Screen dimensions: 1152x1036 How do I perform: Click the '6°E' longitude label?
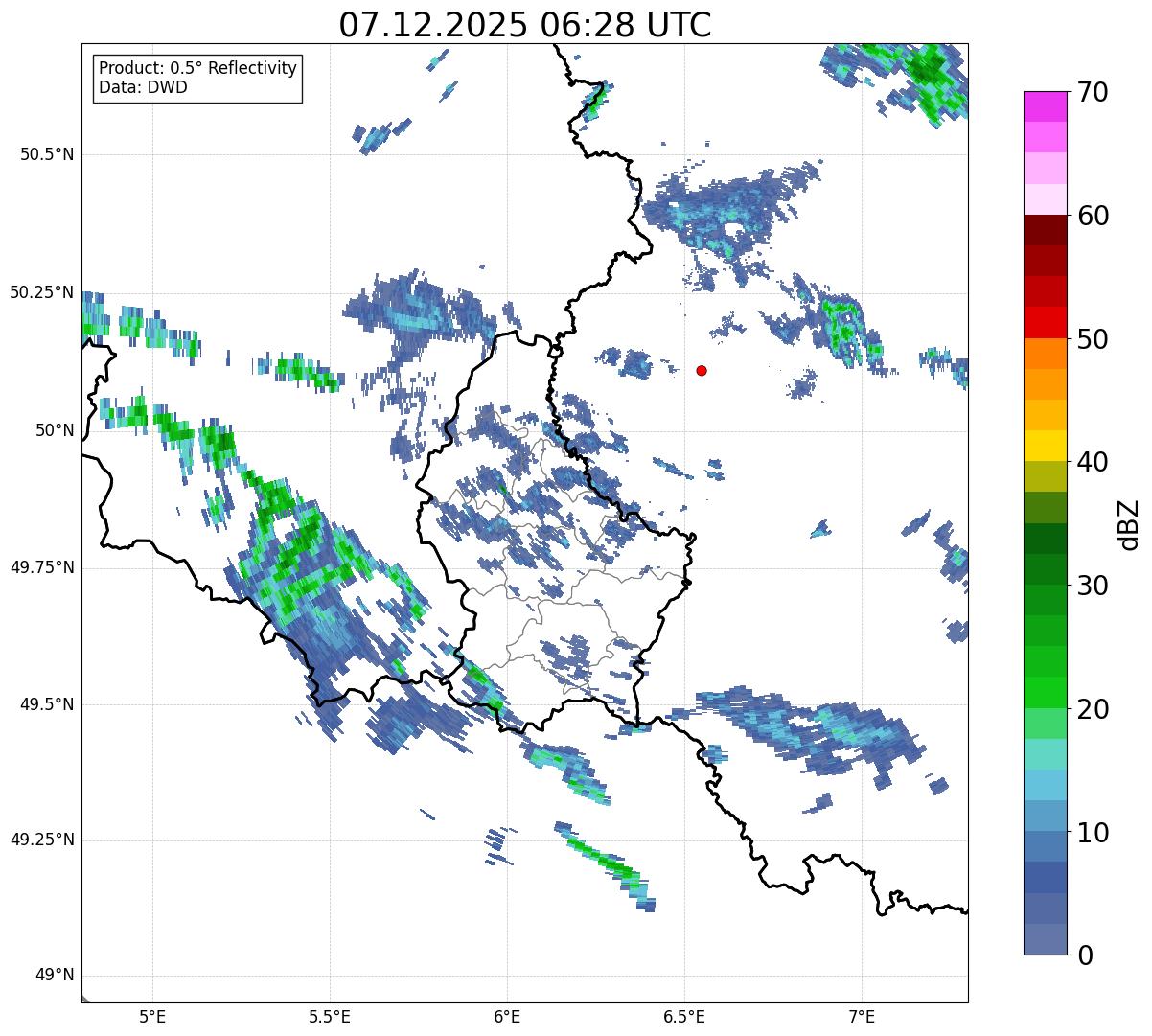coord(507,1018)
